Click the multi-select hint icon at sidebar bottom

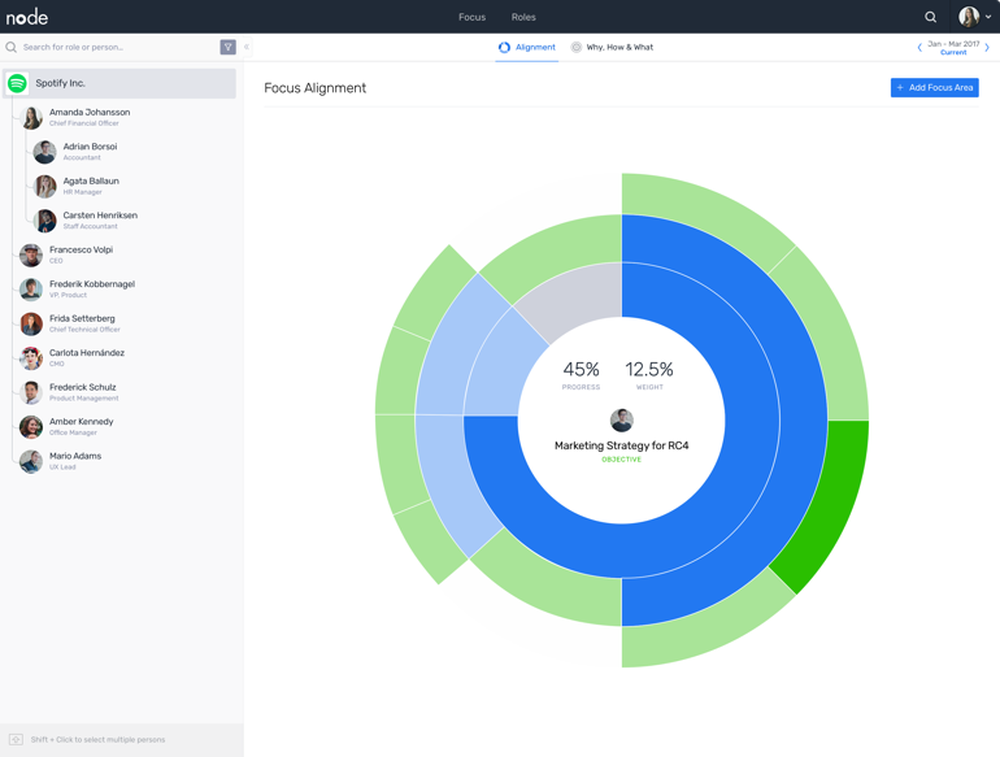click(x=17, y=740)
